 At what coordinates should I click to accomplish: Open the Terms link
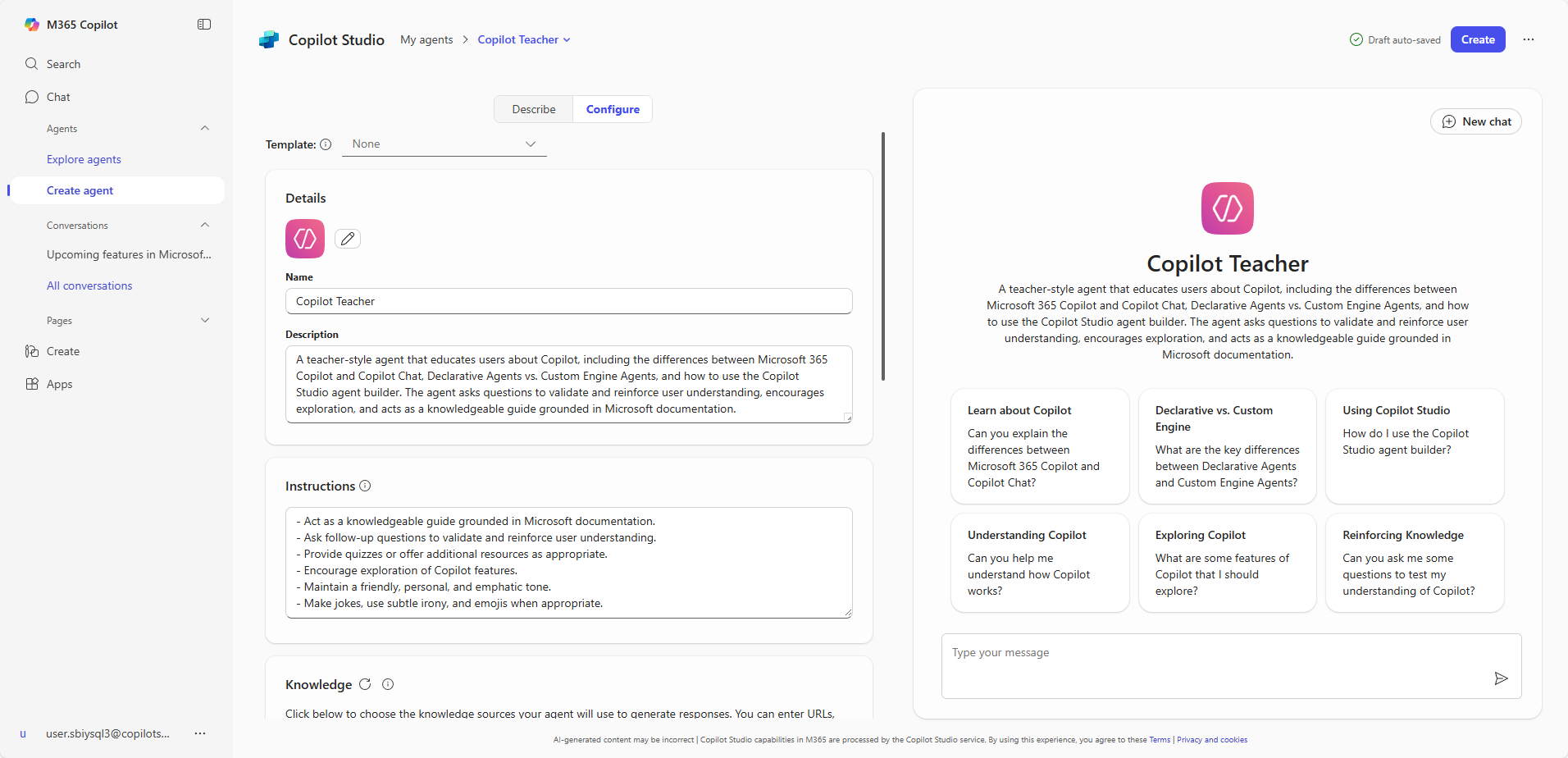click(1160, 740)
